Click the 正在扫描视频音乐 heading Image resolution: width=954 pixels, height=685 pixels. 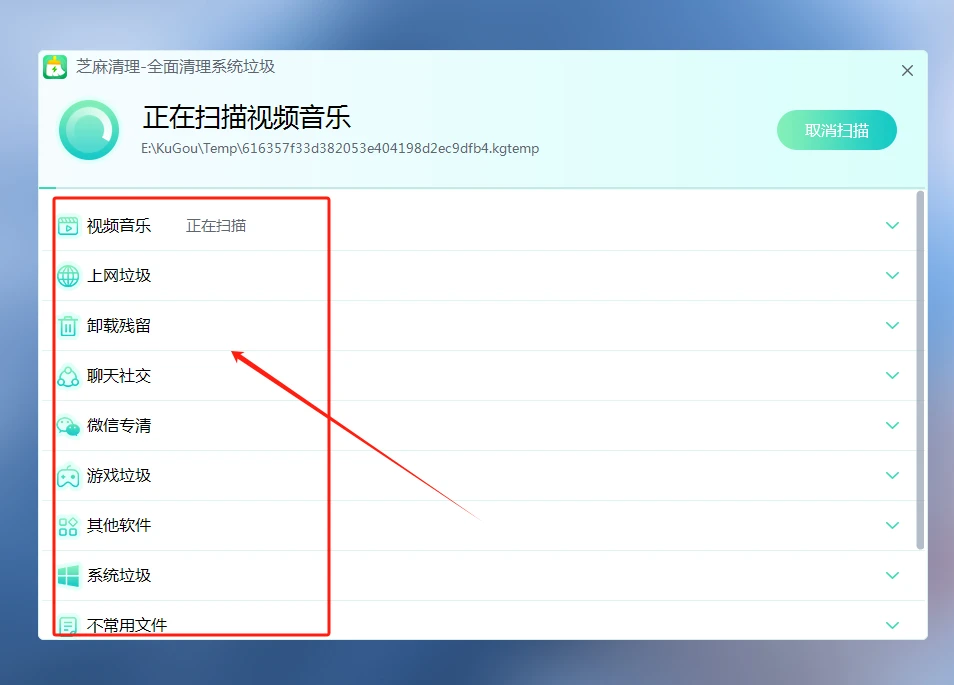[x=246, y=117]
